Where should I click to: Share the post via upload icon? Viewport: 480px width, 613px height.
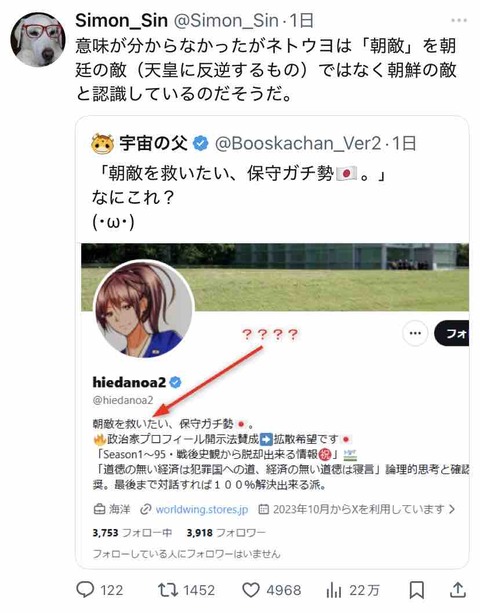click(x=458, y=590)
